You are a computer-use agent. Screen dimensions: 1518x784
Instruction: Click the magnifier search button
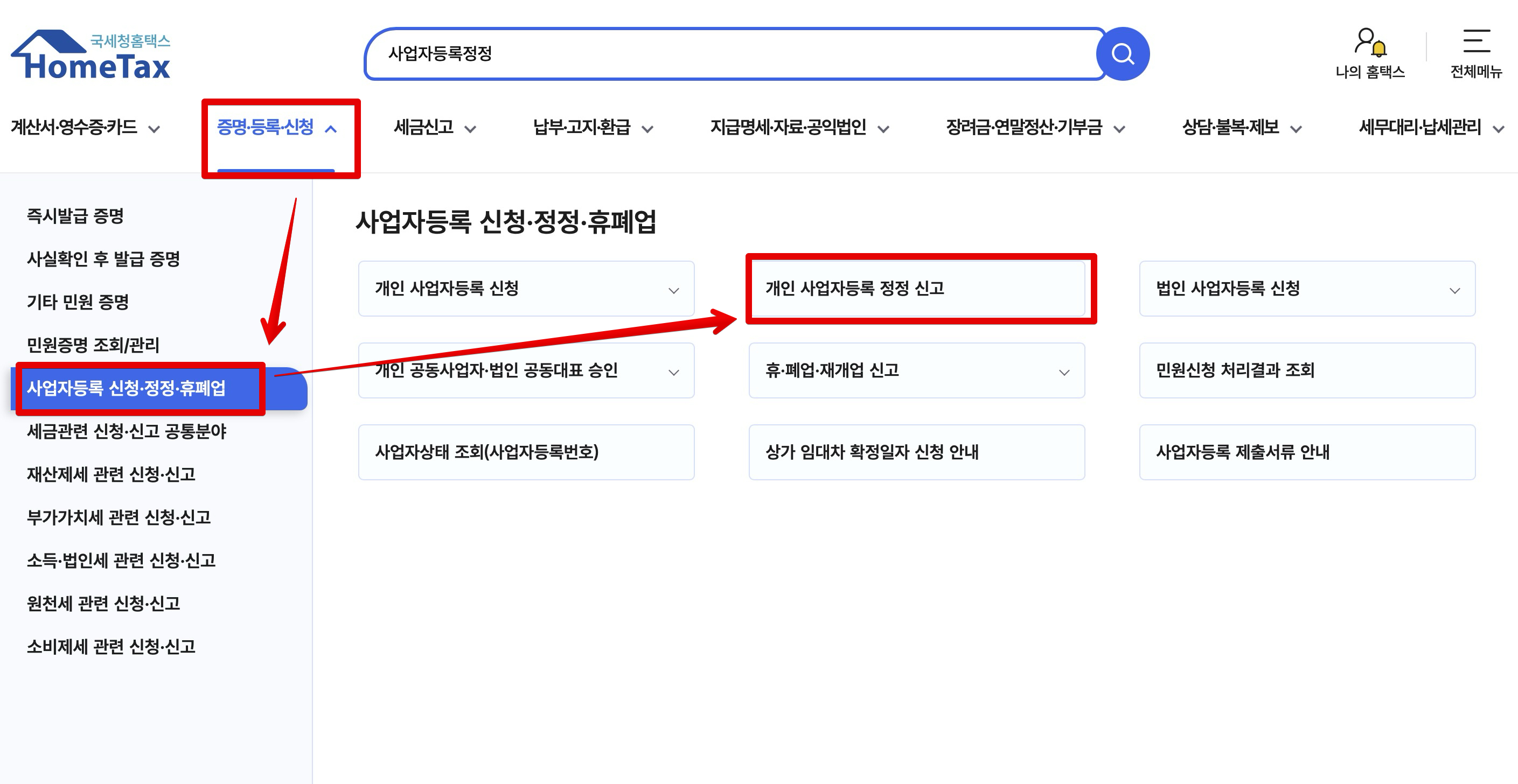1122,54
